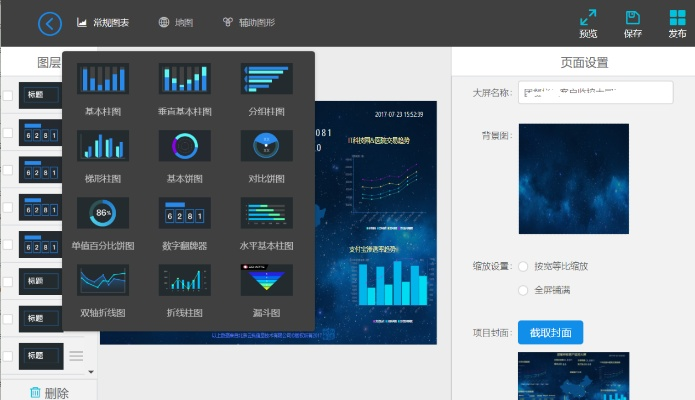The image size is (695, 400).
Task: Click the 截取封面 capture cover button
Action: 550,333
